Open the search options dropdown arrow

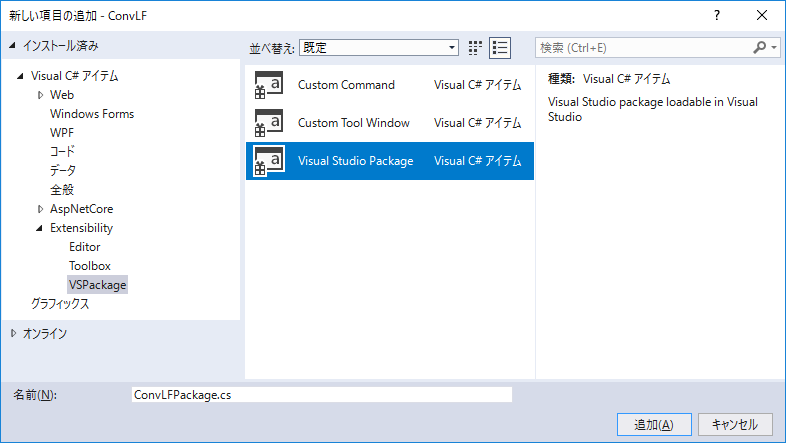[774, 48]
